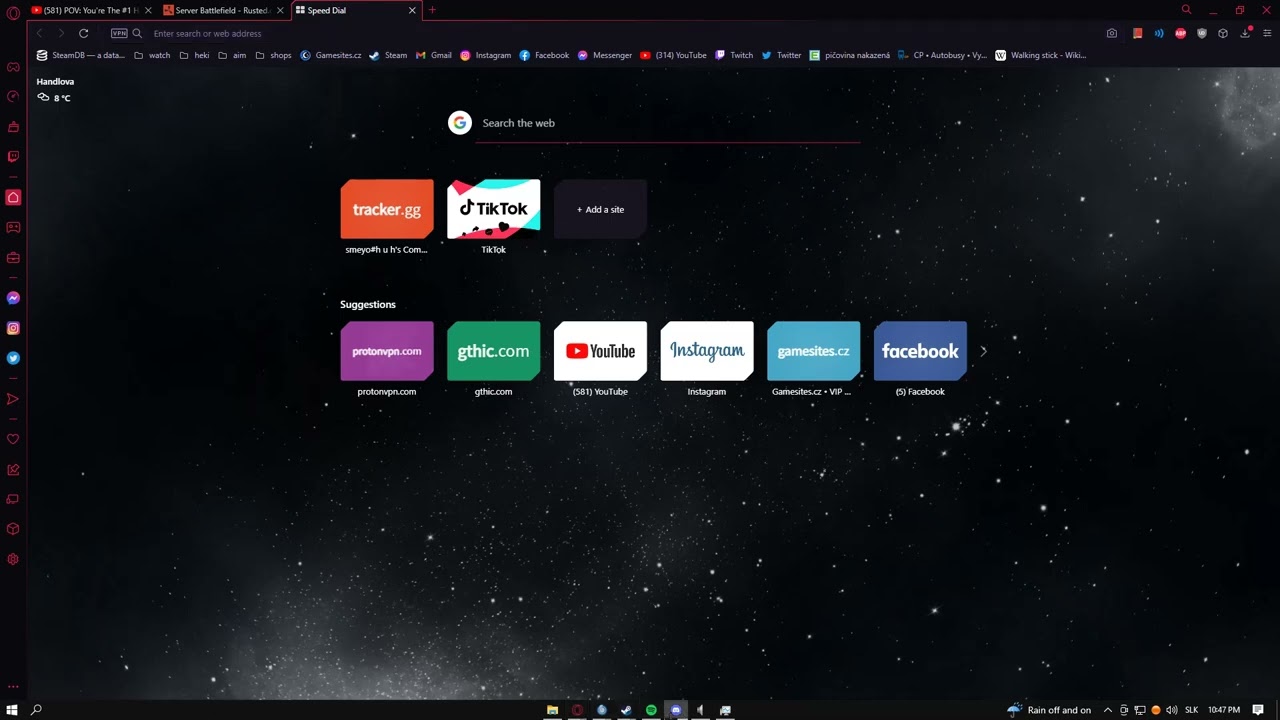Show hidden system tray icons chevron
Image resolution: width=1280 pixels, height=720 pixels.
coord(1107,710)
